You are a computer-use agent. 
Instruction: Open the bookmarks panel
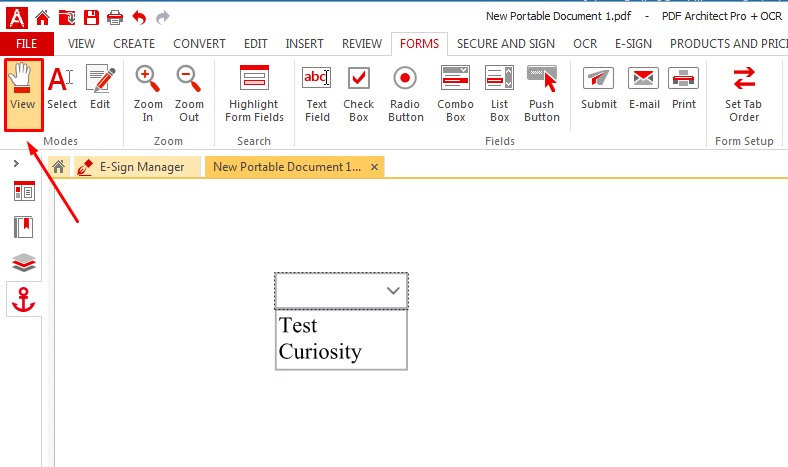[24, 227]
